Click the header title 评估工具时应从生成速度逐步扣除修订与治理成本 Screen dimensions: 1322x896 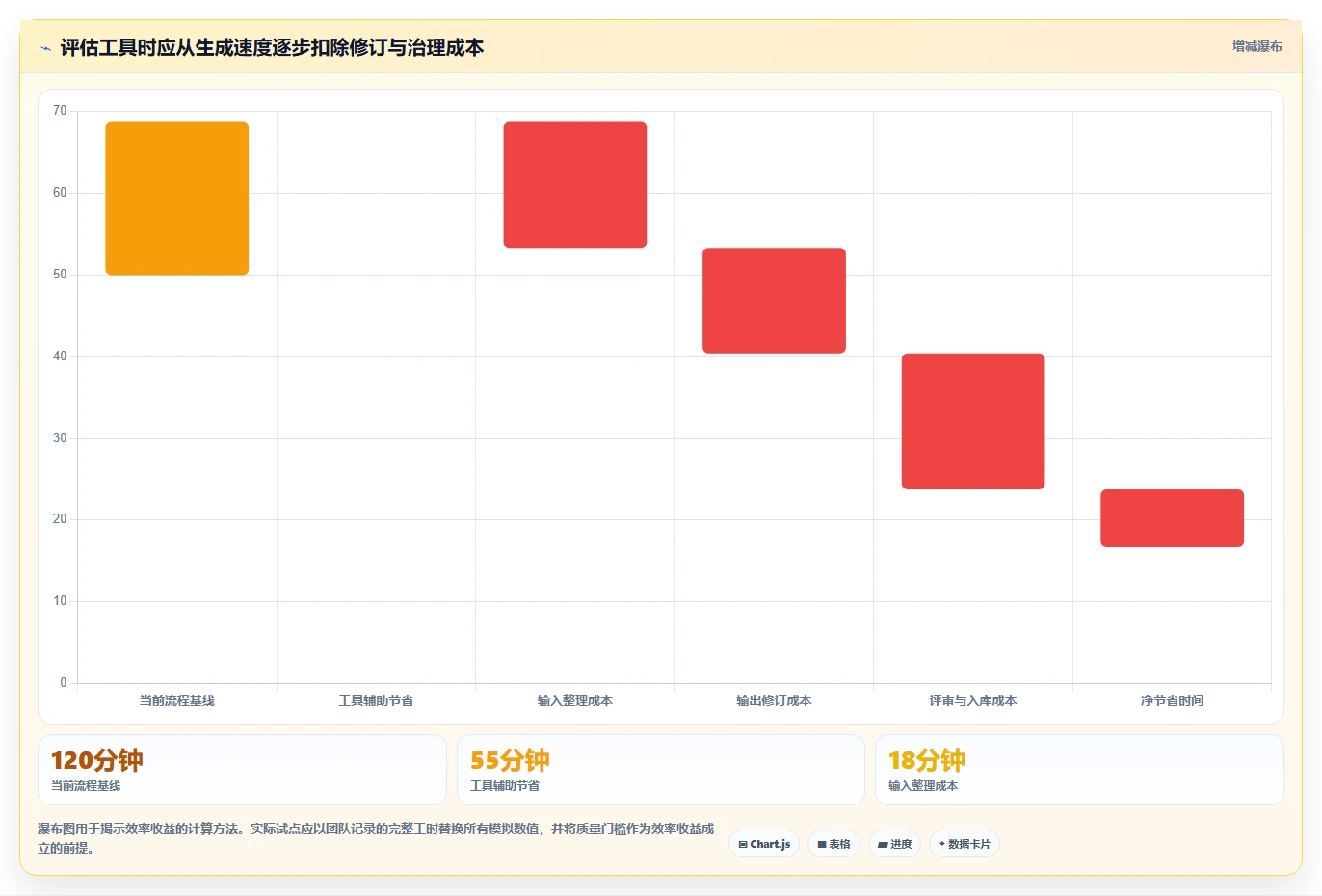(272, 48)
